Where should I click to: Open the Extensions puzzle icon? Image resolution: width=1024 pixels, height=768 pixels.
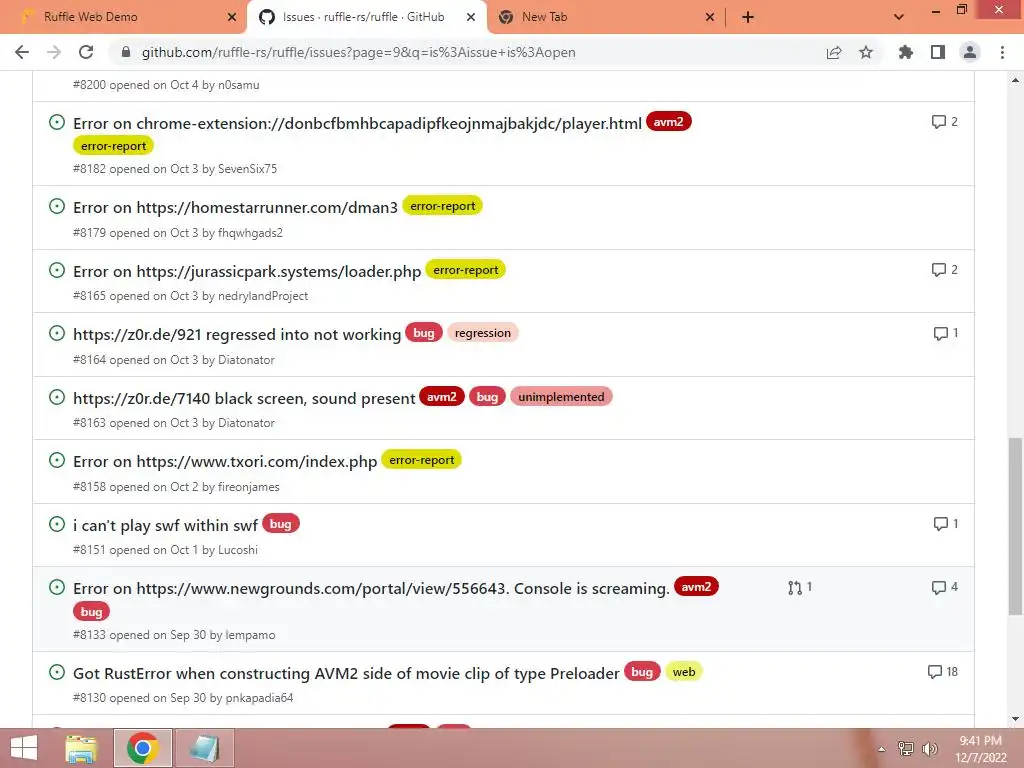pyautogui.click(x=905, y=52)
